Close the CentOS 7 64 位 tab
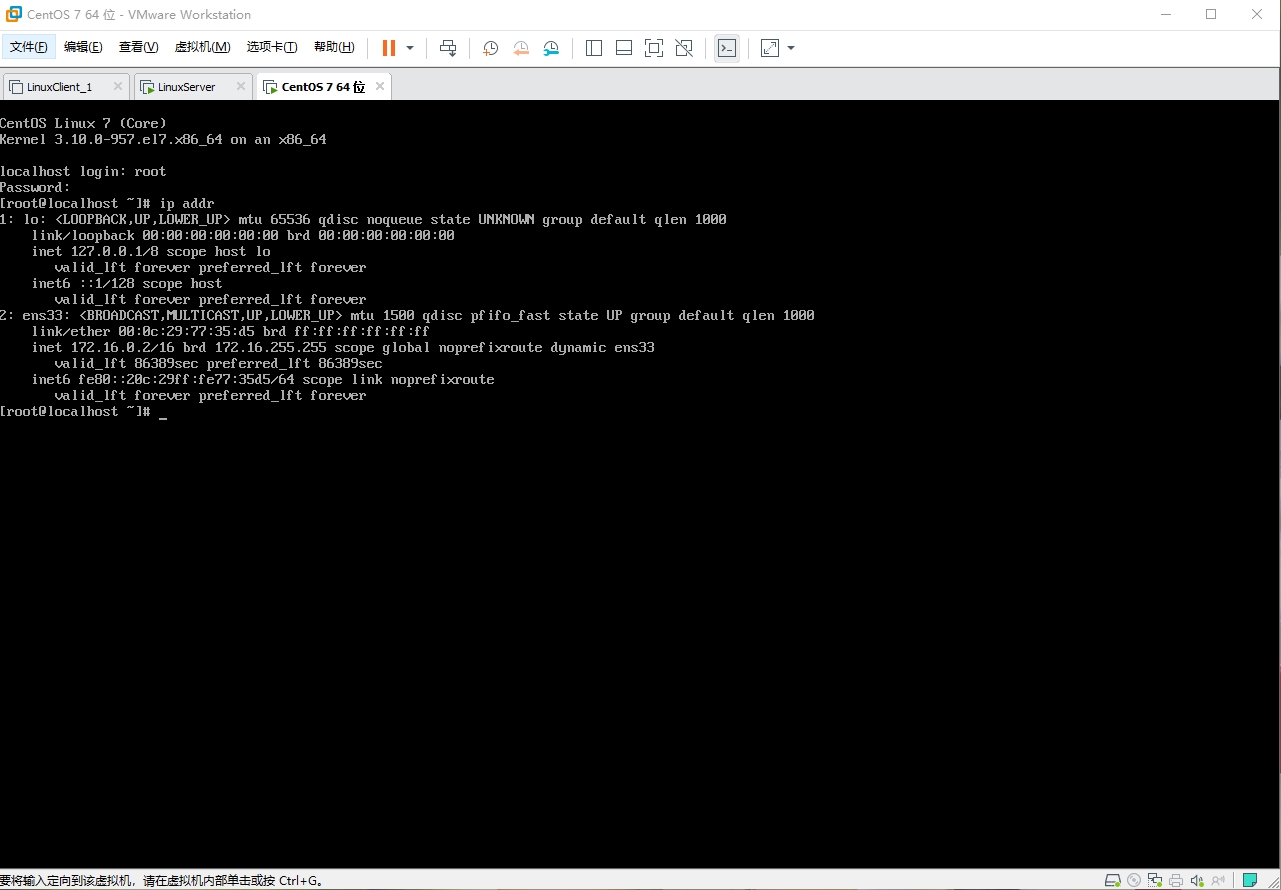Viewport: 1281px width, 890px height. pos(380,86)
